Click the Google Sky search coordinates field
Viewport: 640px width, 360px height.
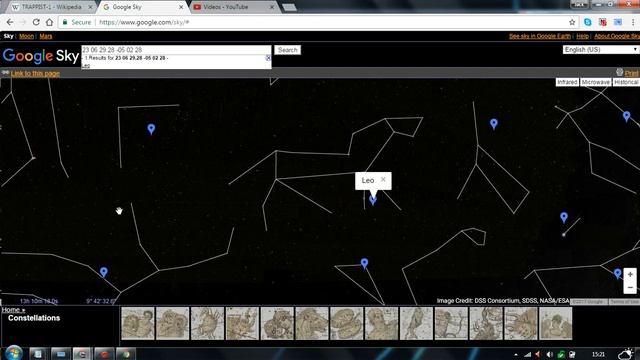click(176, 50)
